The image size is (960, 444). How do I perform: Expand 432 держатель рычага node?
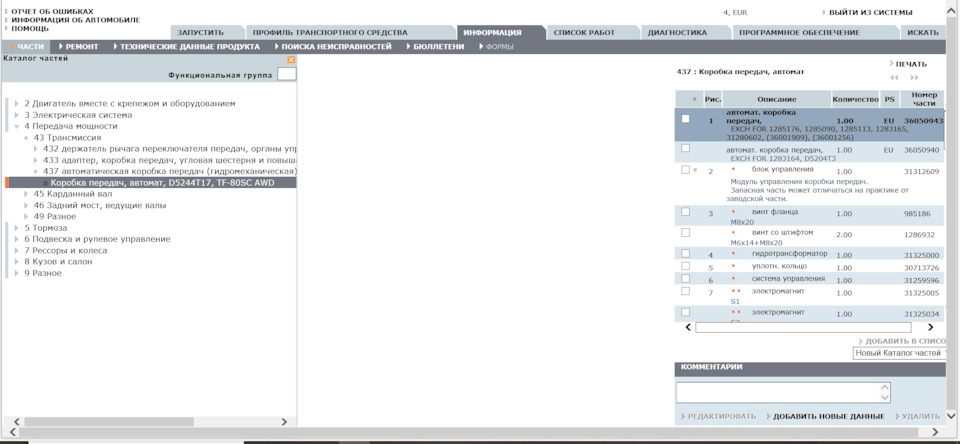[36, 149]
